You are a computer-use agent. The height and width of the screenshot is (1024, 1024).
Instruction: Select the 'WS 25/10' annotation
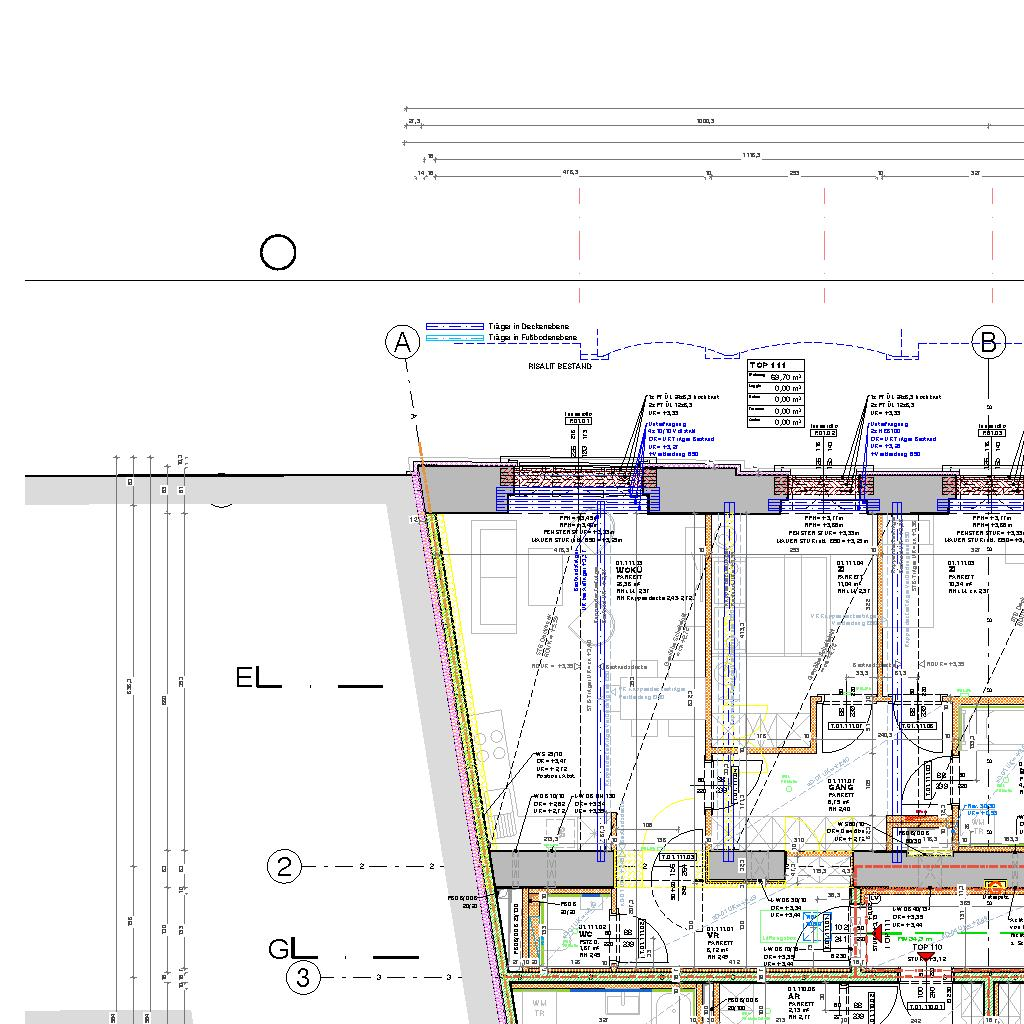tap(549, 754)
